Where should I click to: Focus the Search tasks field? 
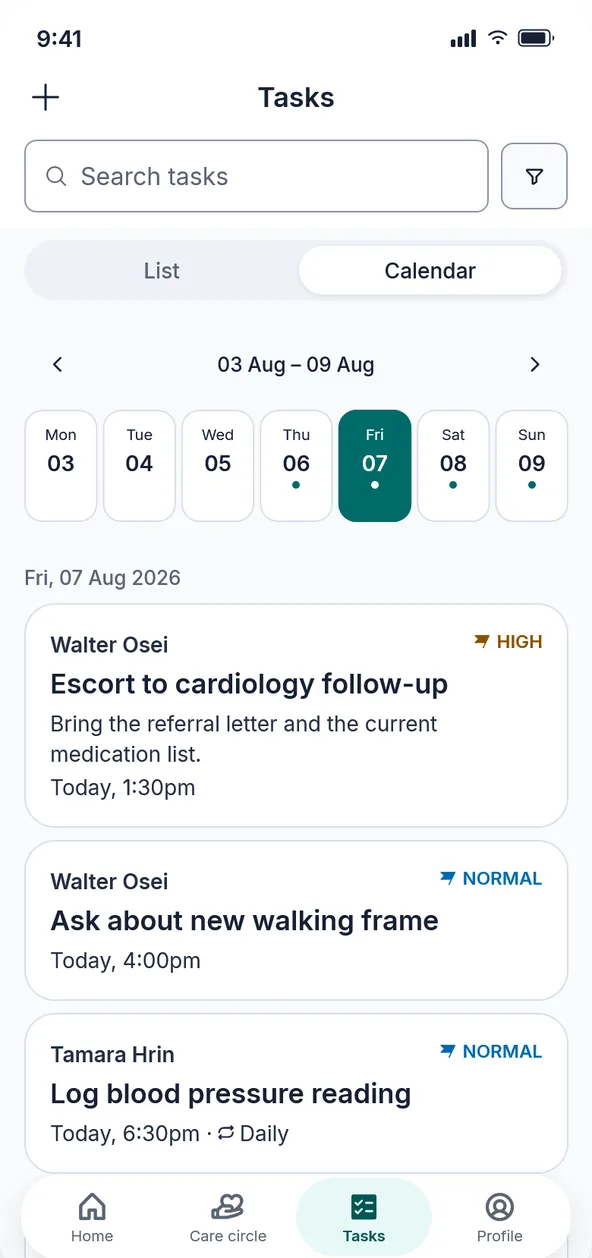click(256, 176)
